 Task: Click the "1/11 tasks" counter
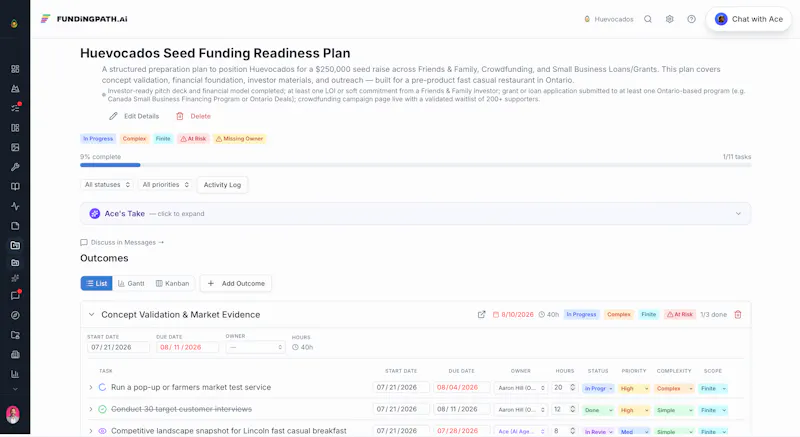tap(737, 157)
